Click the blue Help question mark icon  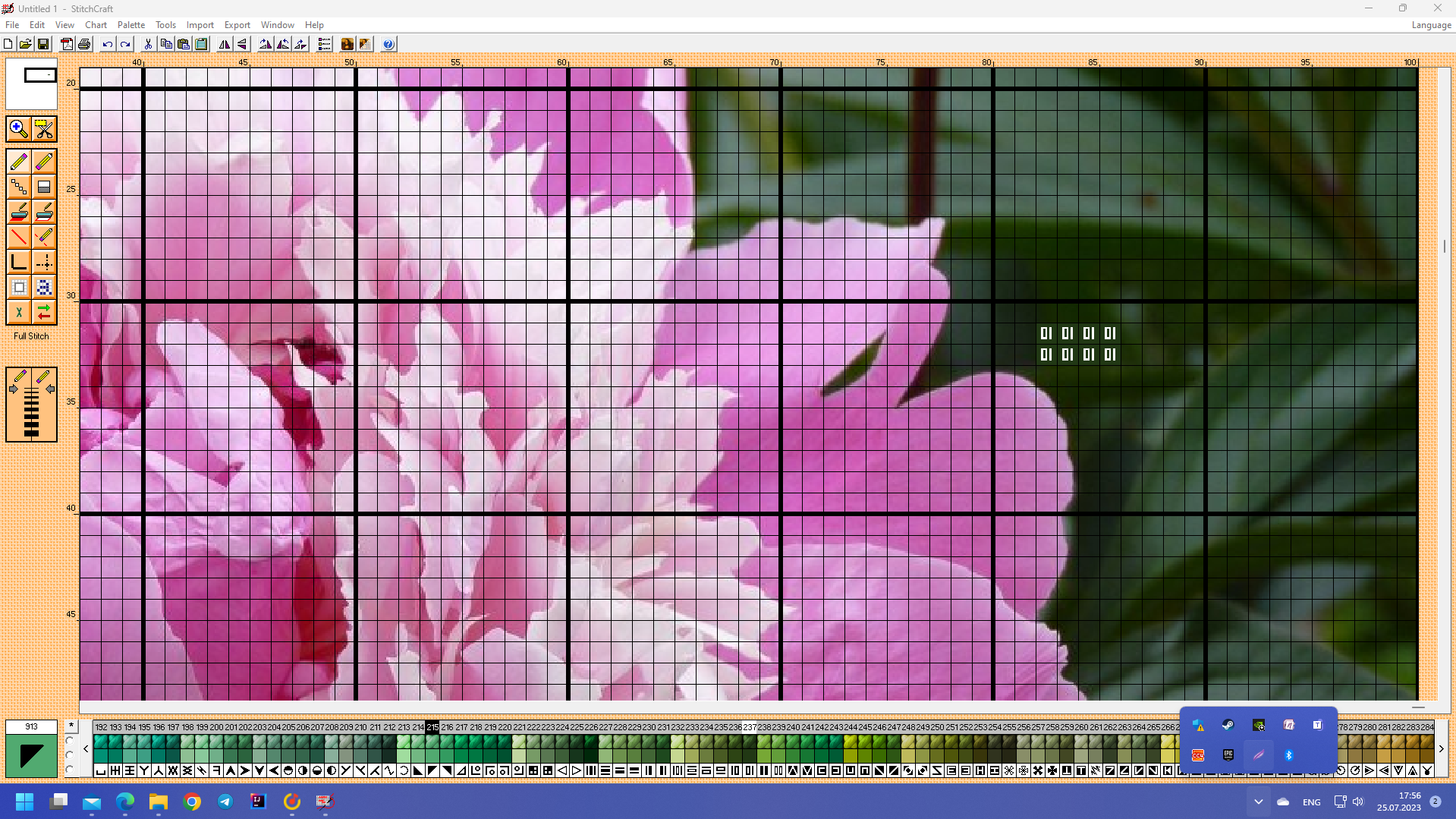pyautogui.click(x=388, y=44)
